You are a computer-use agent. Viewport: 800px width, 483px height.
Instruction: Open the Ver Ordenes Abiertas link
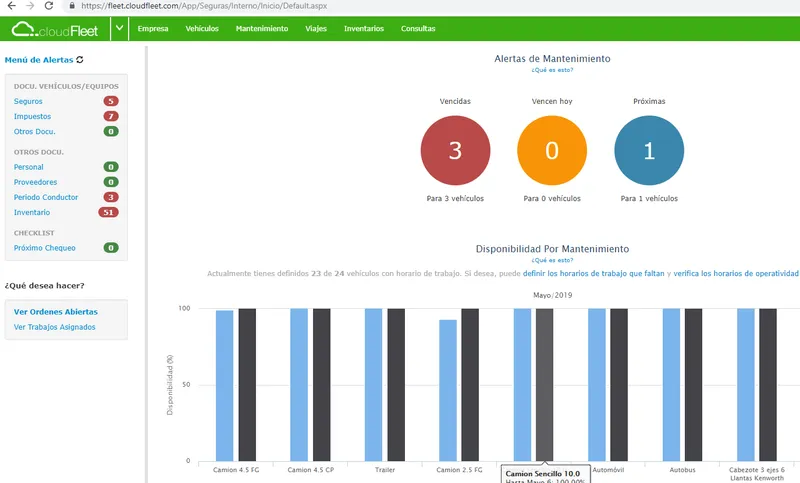56,312
